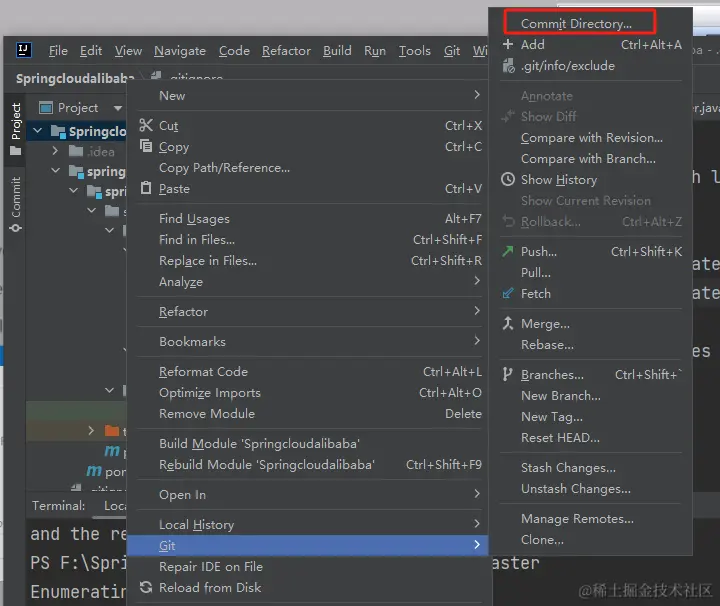Choose Add in the Git submenu

click(x=533, y=44)
